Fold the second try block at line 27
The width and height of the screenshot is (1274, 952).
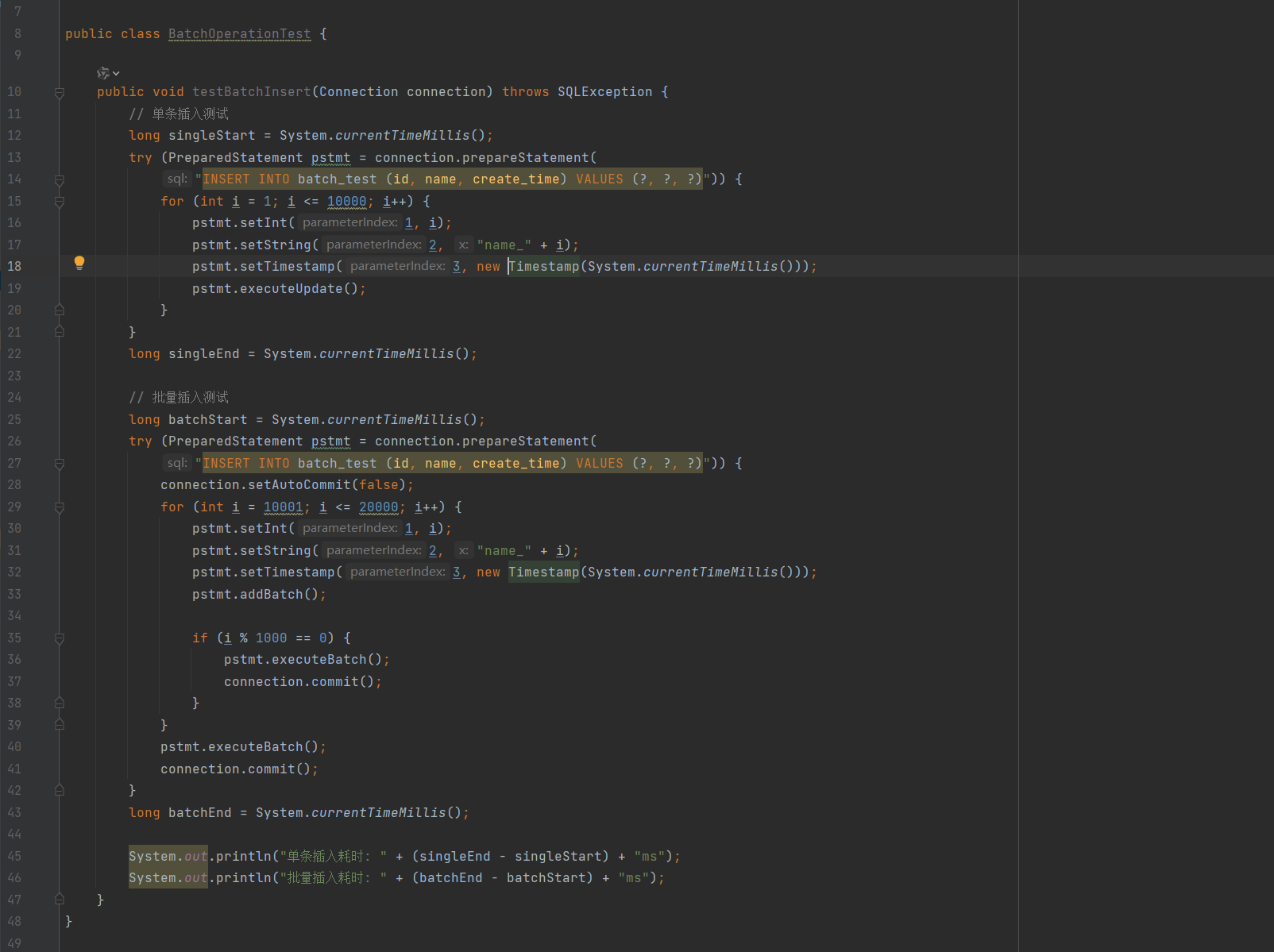tap(60, 464)
